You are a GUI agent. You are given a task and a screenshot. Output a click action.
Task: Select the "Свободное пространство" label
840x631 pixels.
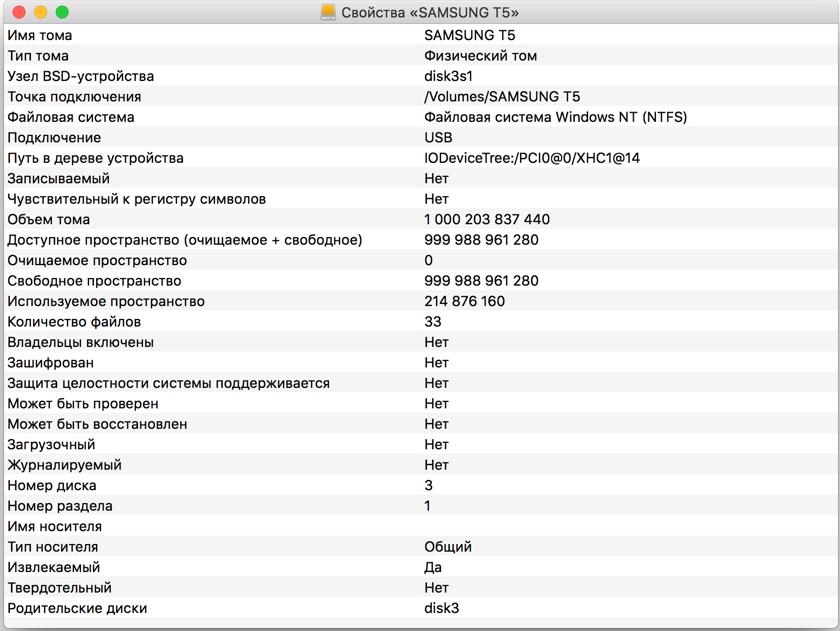[94, 281]
